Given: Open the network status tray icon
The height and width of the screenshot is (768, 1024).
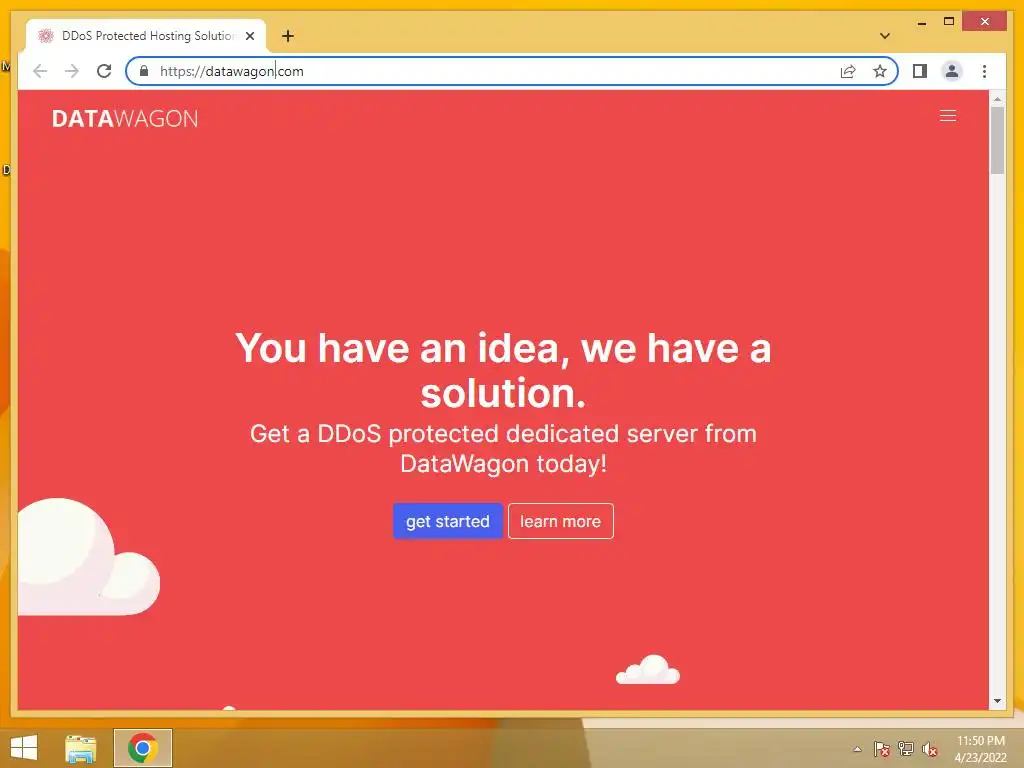Looking at the screenshot, I should pyautogui.click(x=906, y=749).
